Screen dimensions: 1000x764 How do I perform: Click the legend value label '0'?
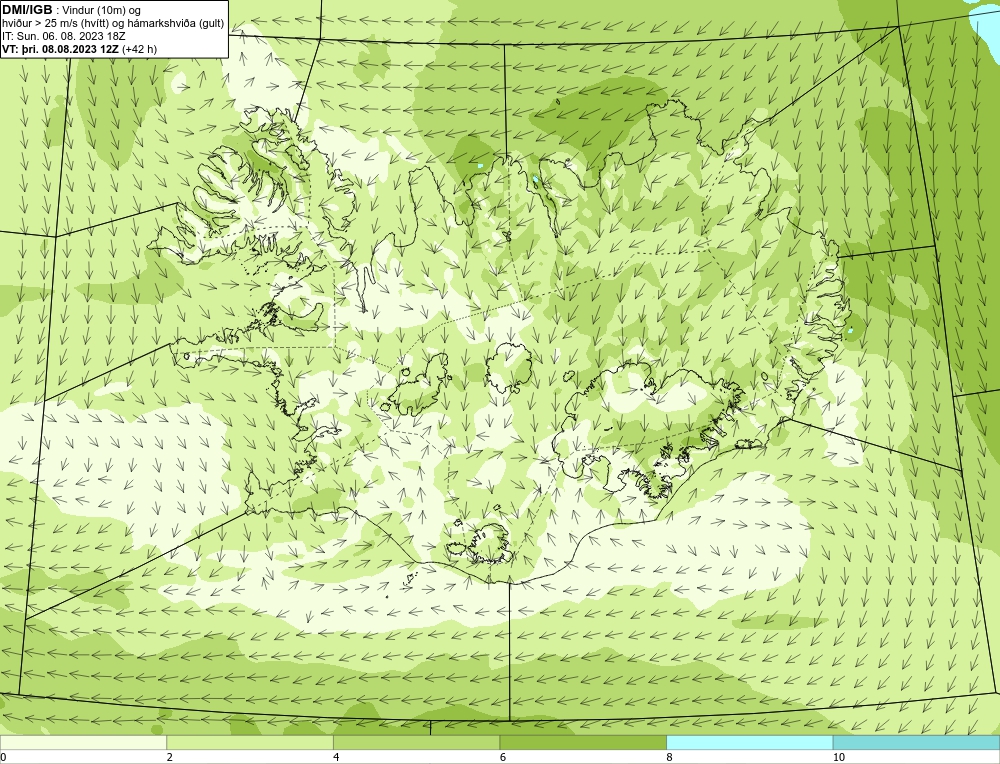pyautogui.click(x=3, y=757)
